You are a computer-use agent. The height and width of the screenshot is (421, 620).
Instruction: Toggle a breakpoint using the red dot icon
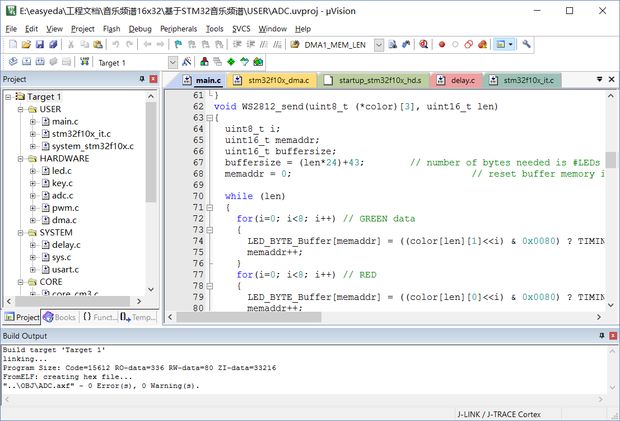point(442,44)
